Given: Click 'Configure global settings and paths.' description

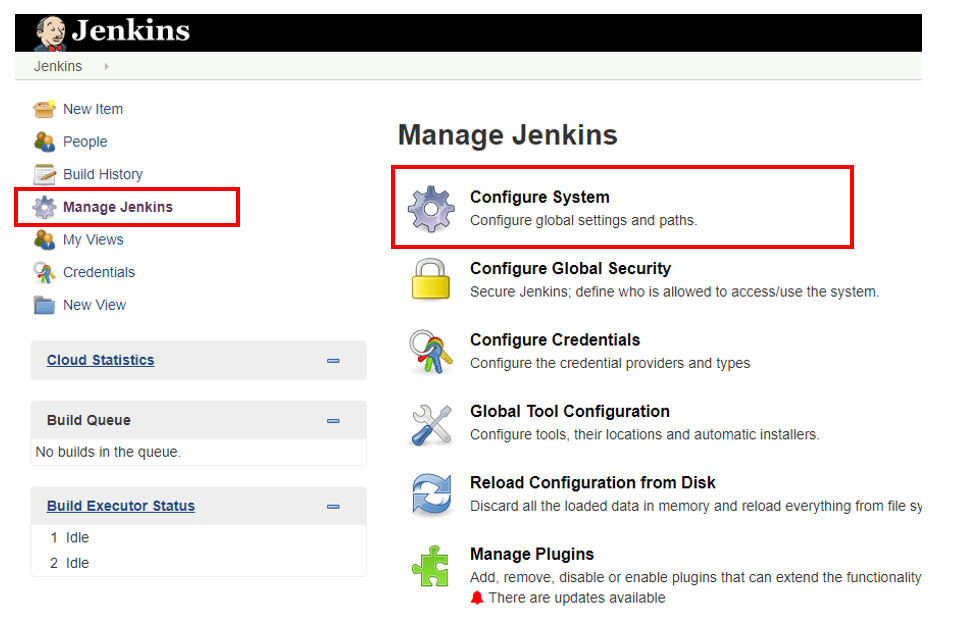Looking at the screenshot, I should tap(583, 220).
